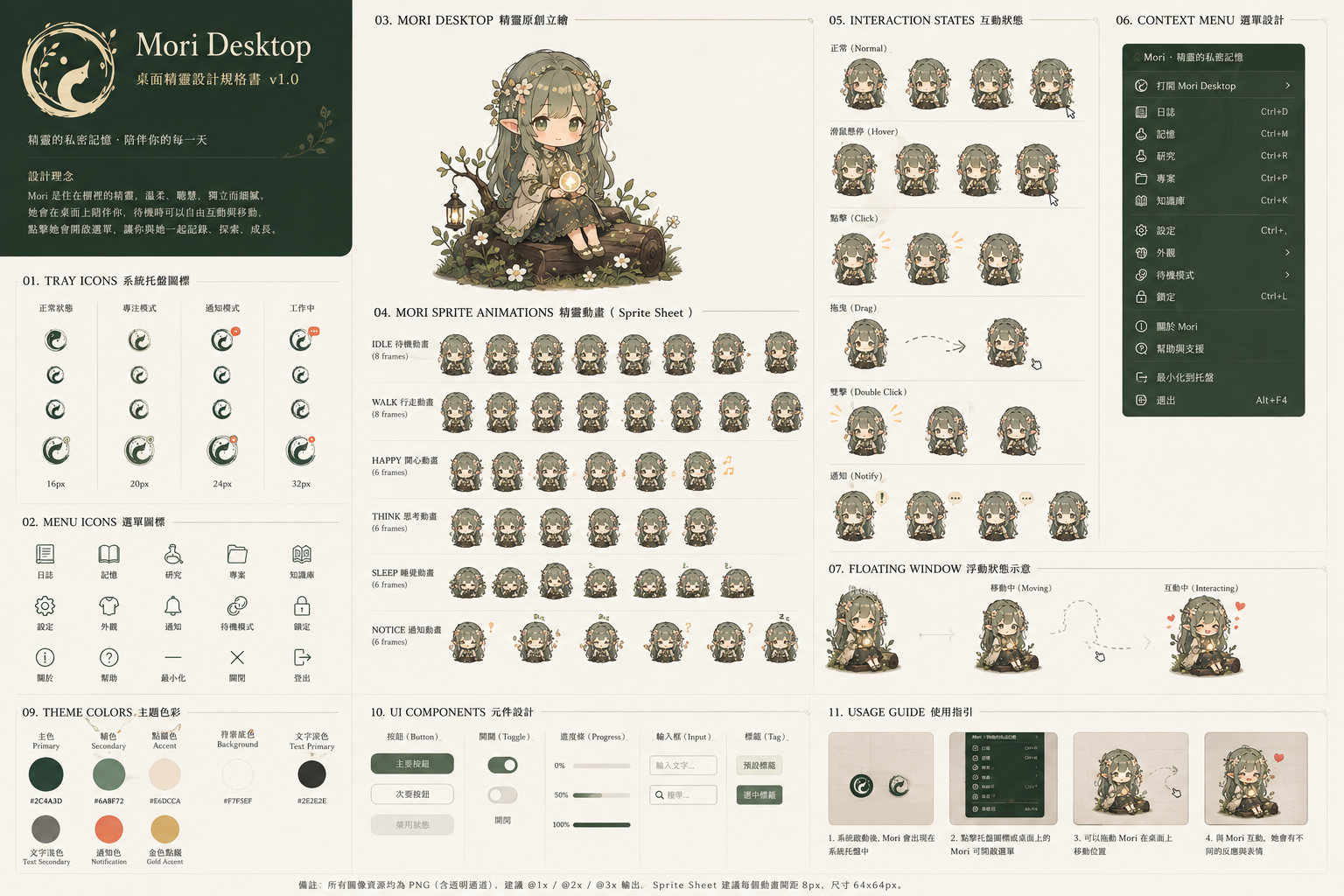Click the 知識庫 icon in Menu Icons section
This screenshot has height=896, width=1344.
point(302,554)
